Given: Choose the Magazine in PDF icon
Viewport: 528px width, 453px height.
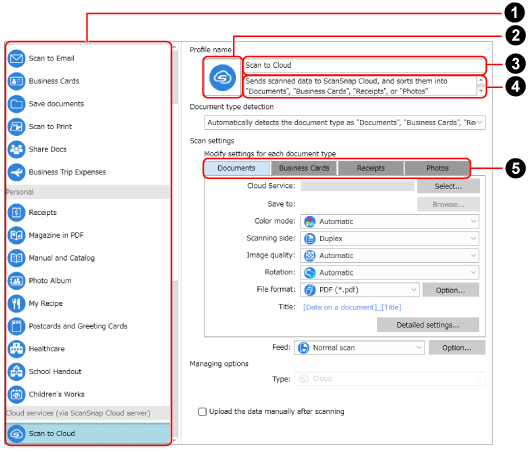Looking at the screenshot, I should [x=16, y=235].
